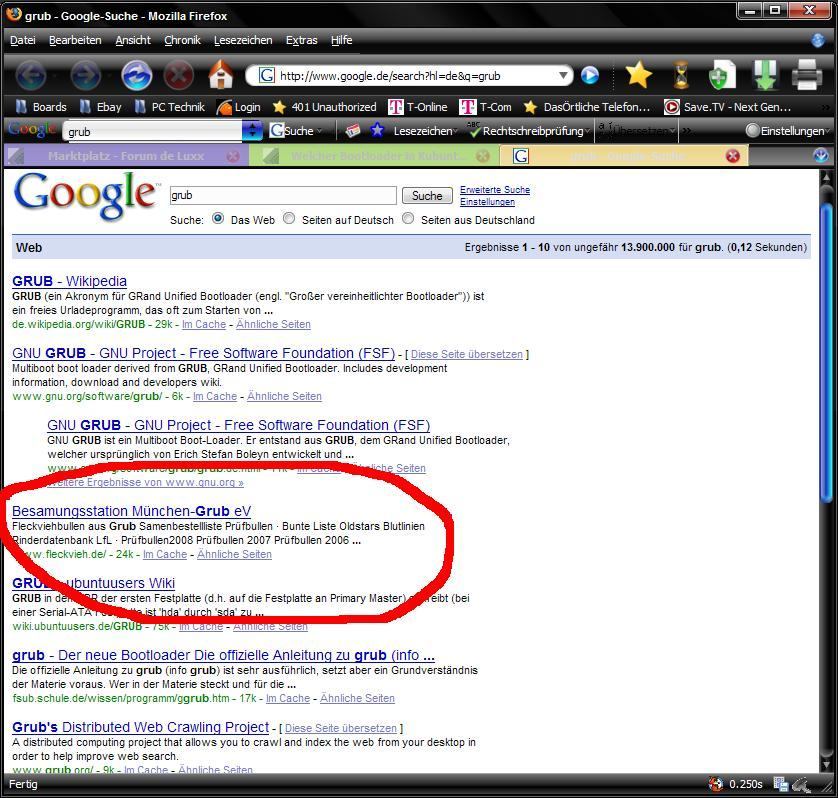Close the Marktplatz - Forum de Luxx tab
Image resolution: width=838 pixels, height=798 pixels.
click(x=233, y=156)
